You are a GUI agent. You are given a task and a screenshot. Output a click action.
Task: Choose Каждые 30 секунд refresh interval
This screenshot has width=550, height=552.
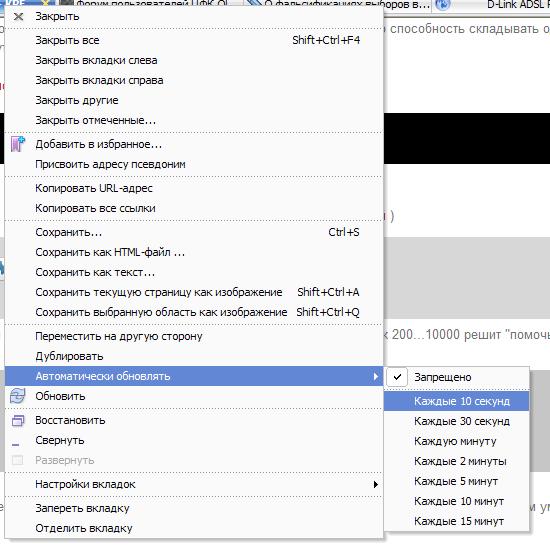457,421
